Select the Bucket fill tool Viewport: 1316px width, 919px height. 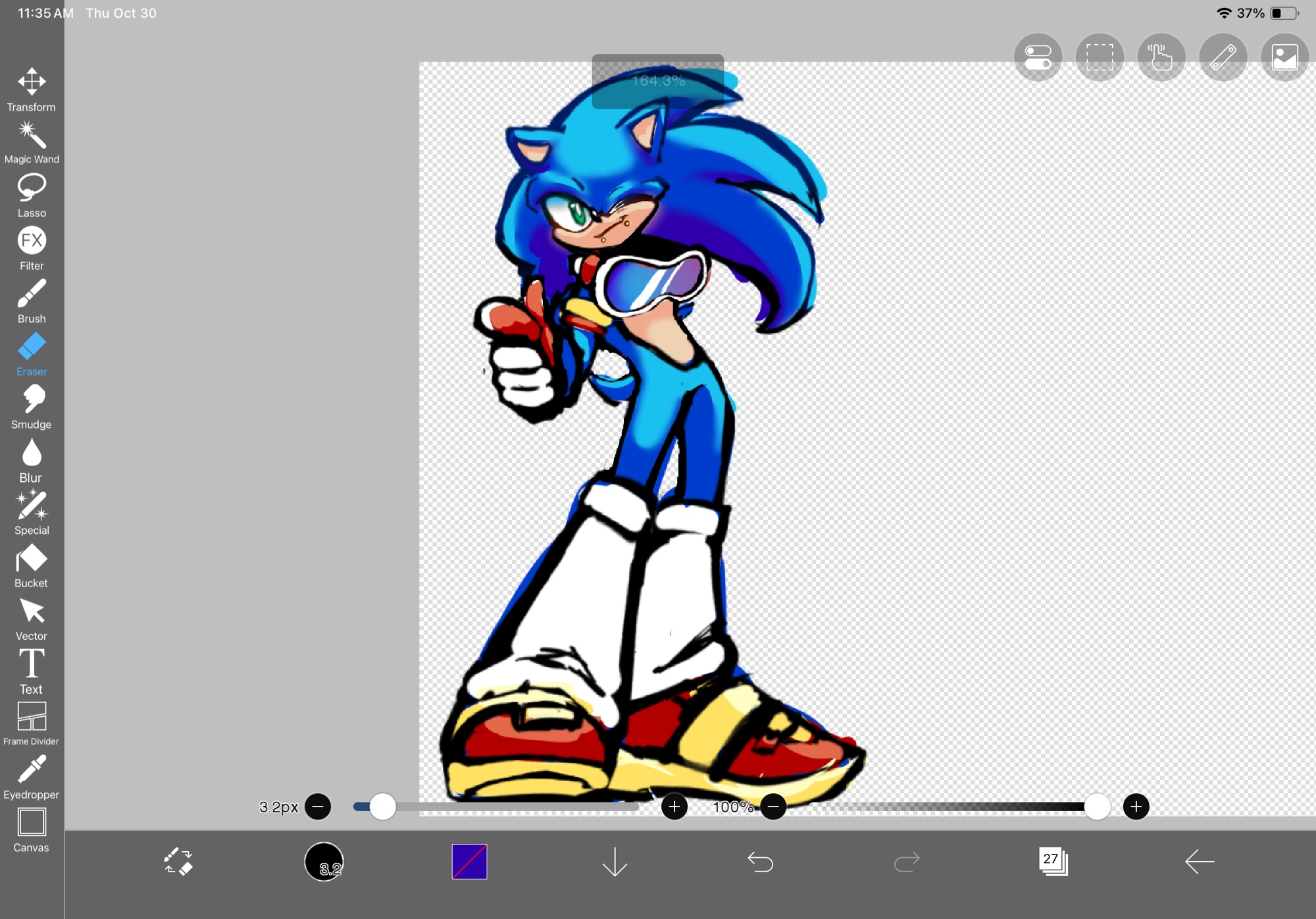pyautogui.click(x=32, y=566)
